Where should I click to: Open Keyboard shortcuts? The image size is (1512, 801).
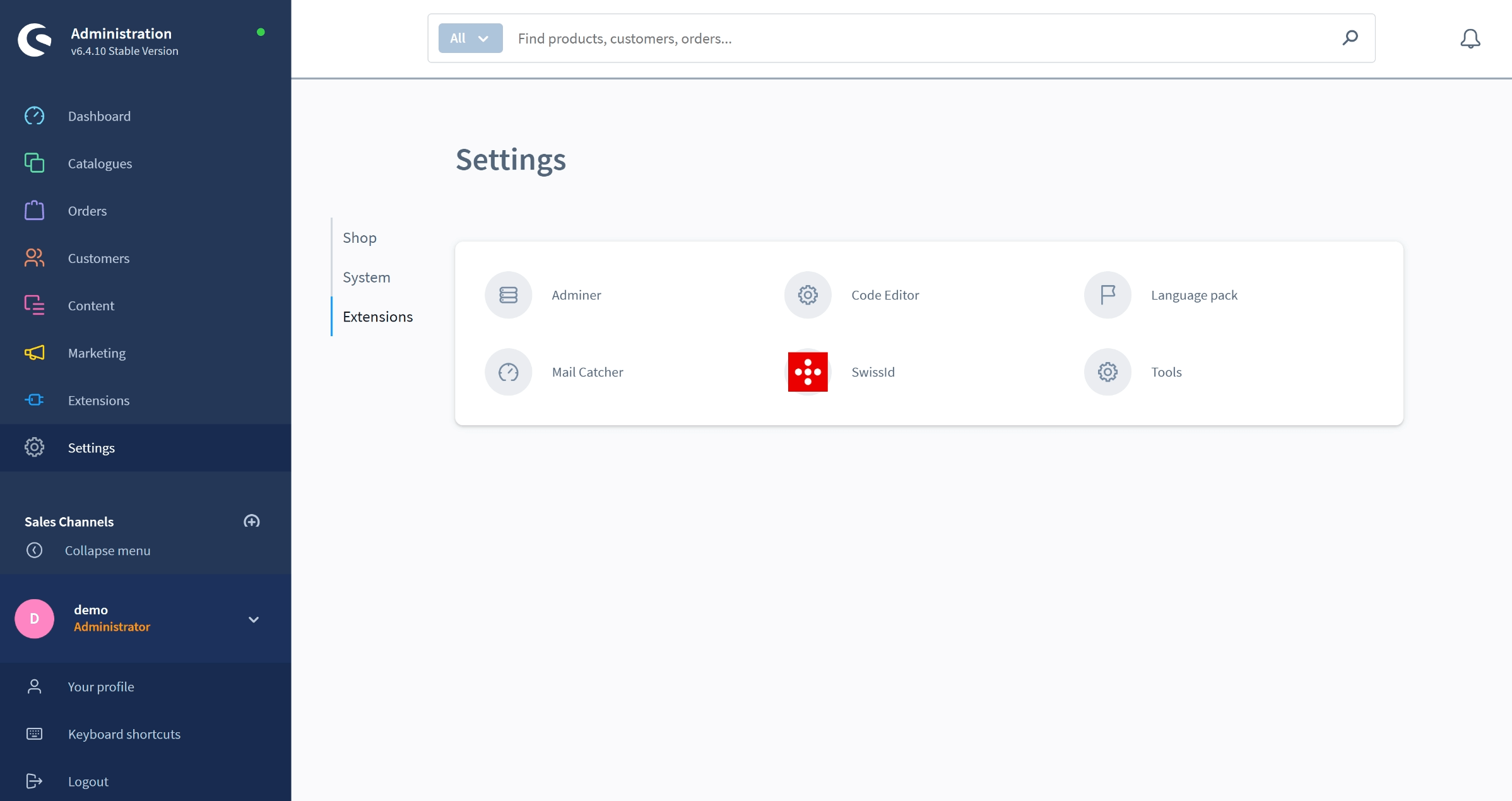(124, 734)
